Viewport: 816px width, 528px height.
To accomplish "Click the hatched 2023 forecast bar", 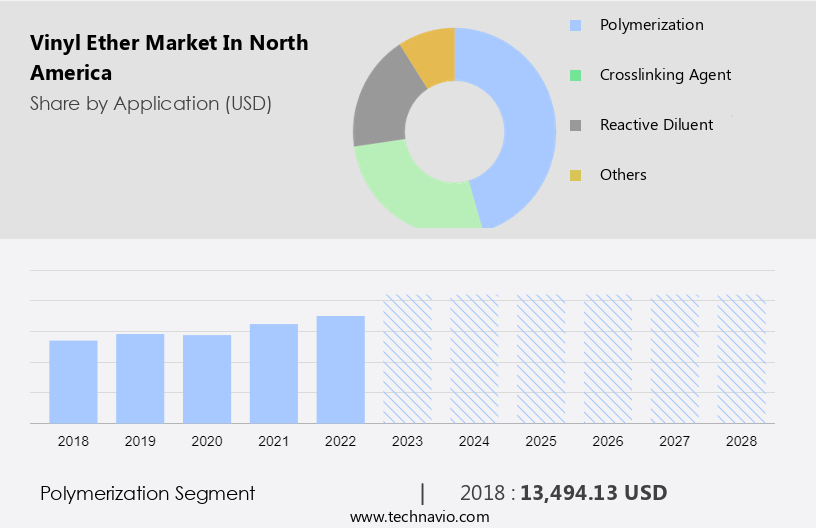I will [408, 358].
